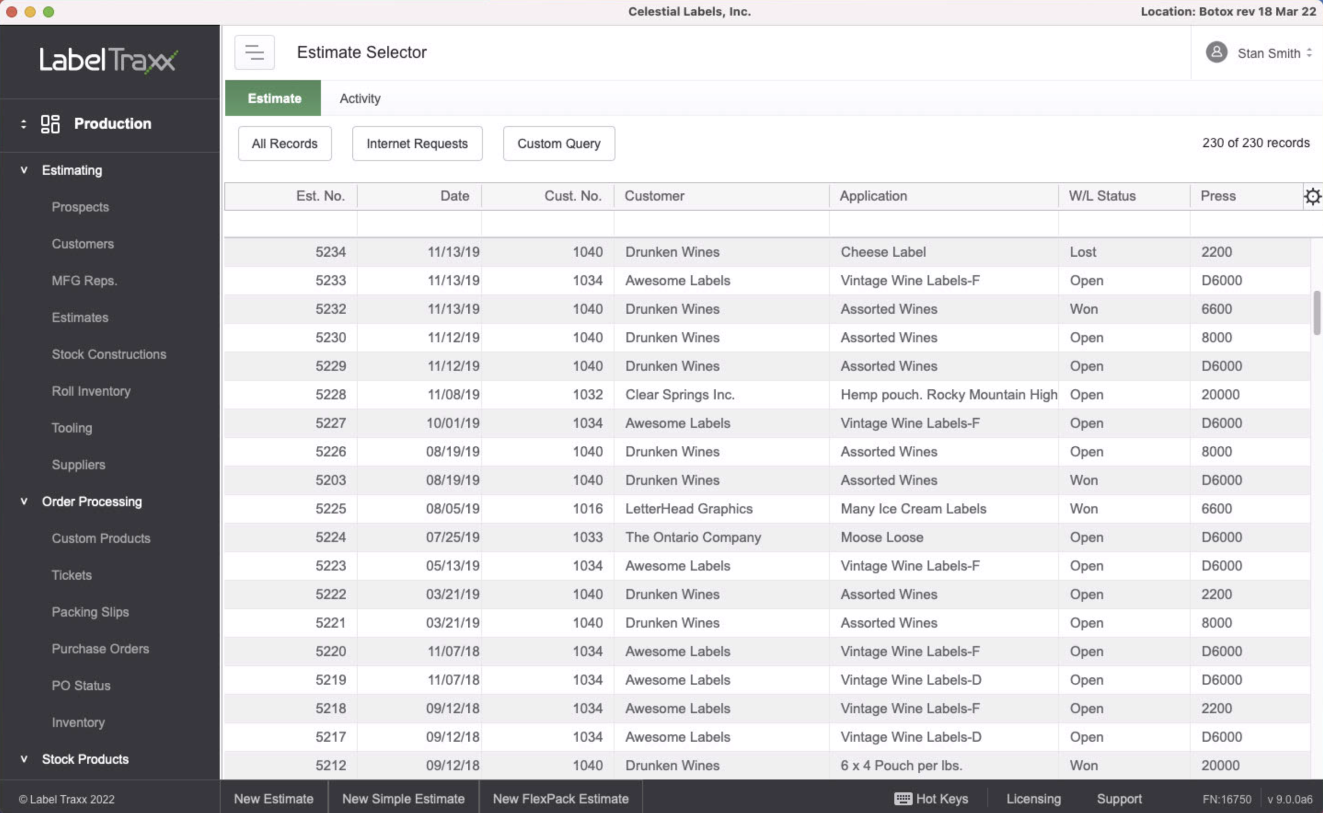1323x813 pixels.
Task: Click the FN:16750 status bar entry
Action: coord(1227,800)
